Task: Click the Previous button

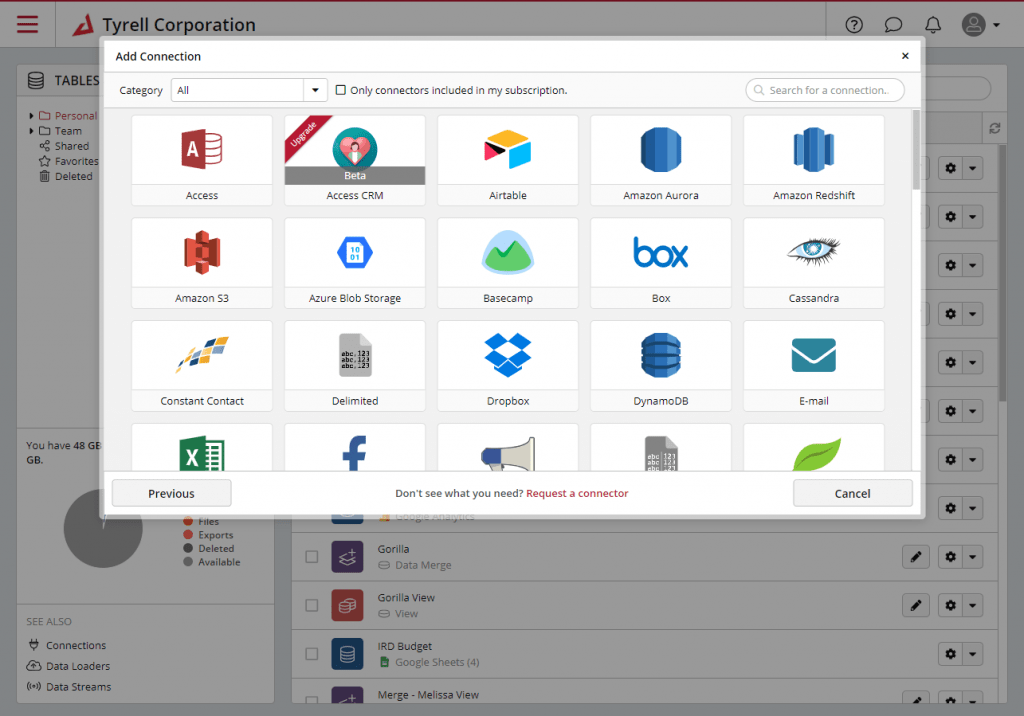Action: (x=171, y=493)
